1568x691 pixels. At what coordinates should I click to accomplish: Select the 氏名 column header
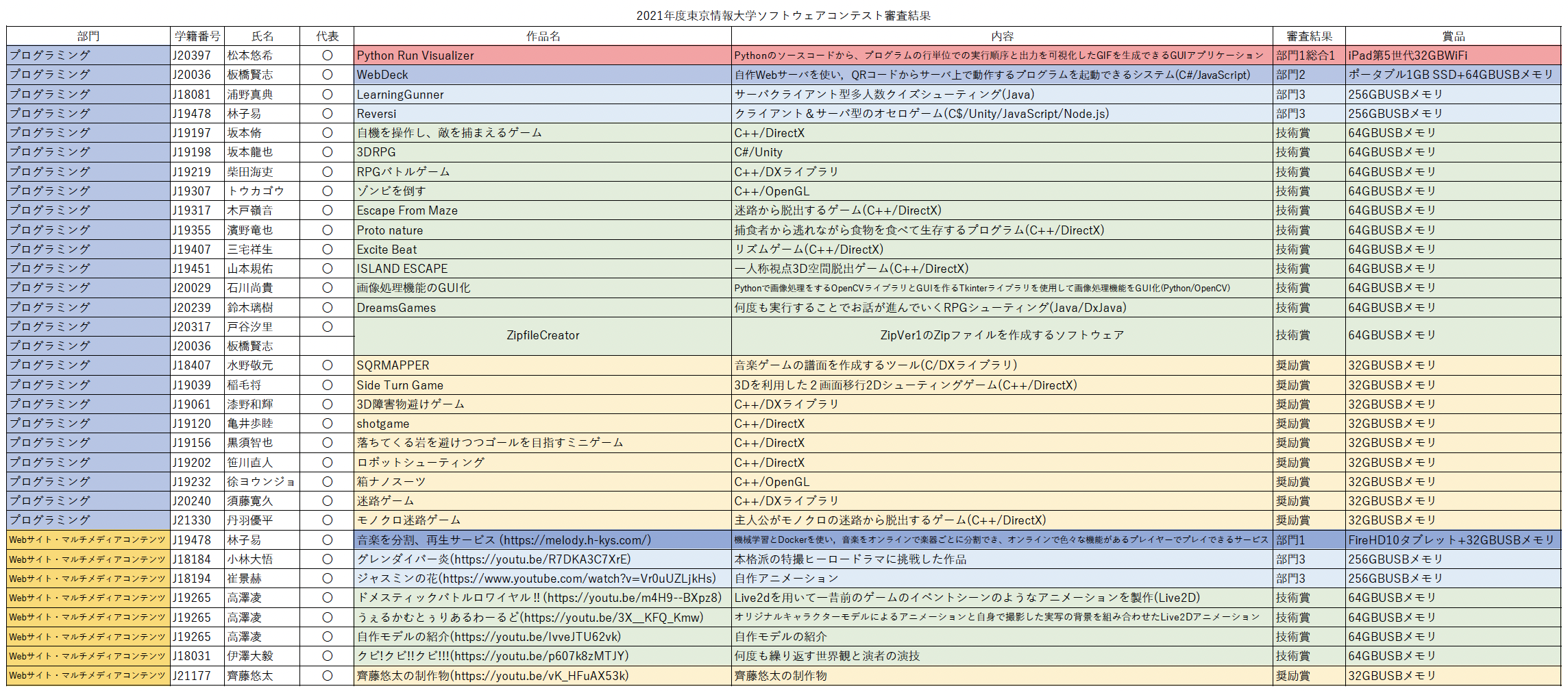coord(262,36)
